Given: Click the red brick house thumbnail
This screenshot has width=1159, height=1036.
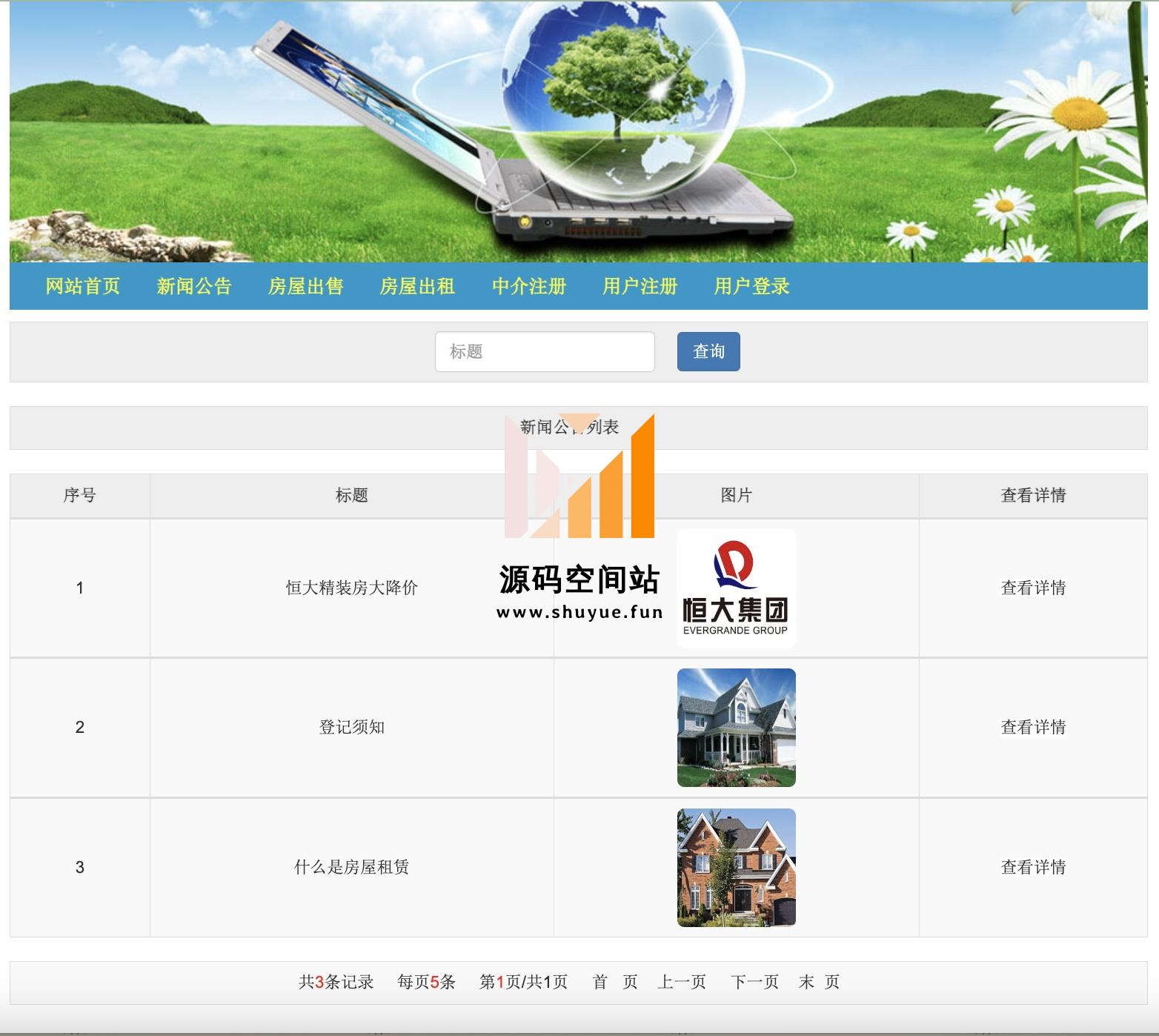Looking at the screenshot, I should click(736, 868).
